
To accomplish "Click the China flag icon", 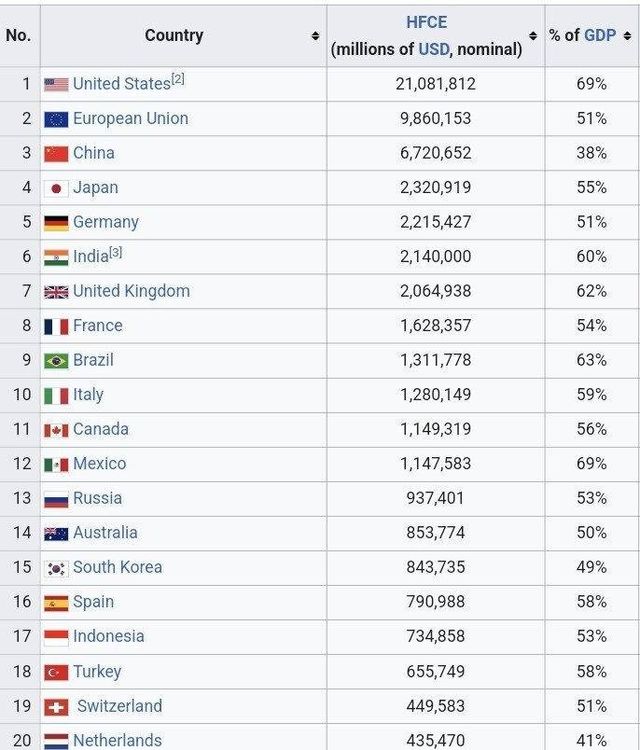I will pos(56,154).
